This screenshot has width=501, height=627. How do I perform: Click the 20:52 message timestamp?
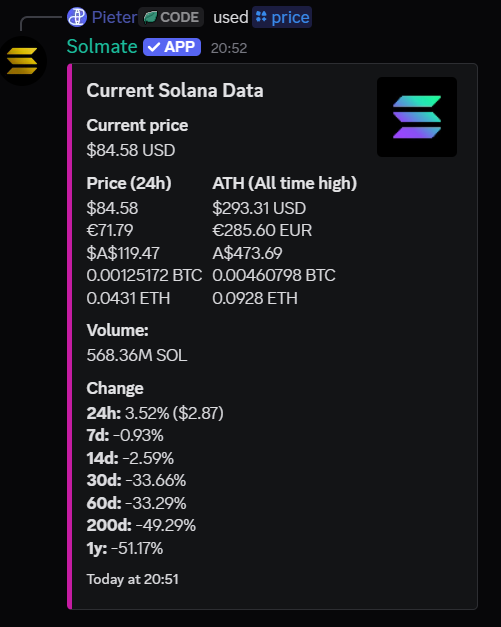tap(229, 48)
